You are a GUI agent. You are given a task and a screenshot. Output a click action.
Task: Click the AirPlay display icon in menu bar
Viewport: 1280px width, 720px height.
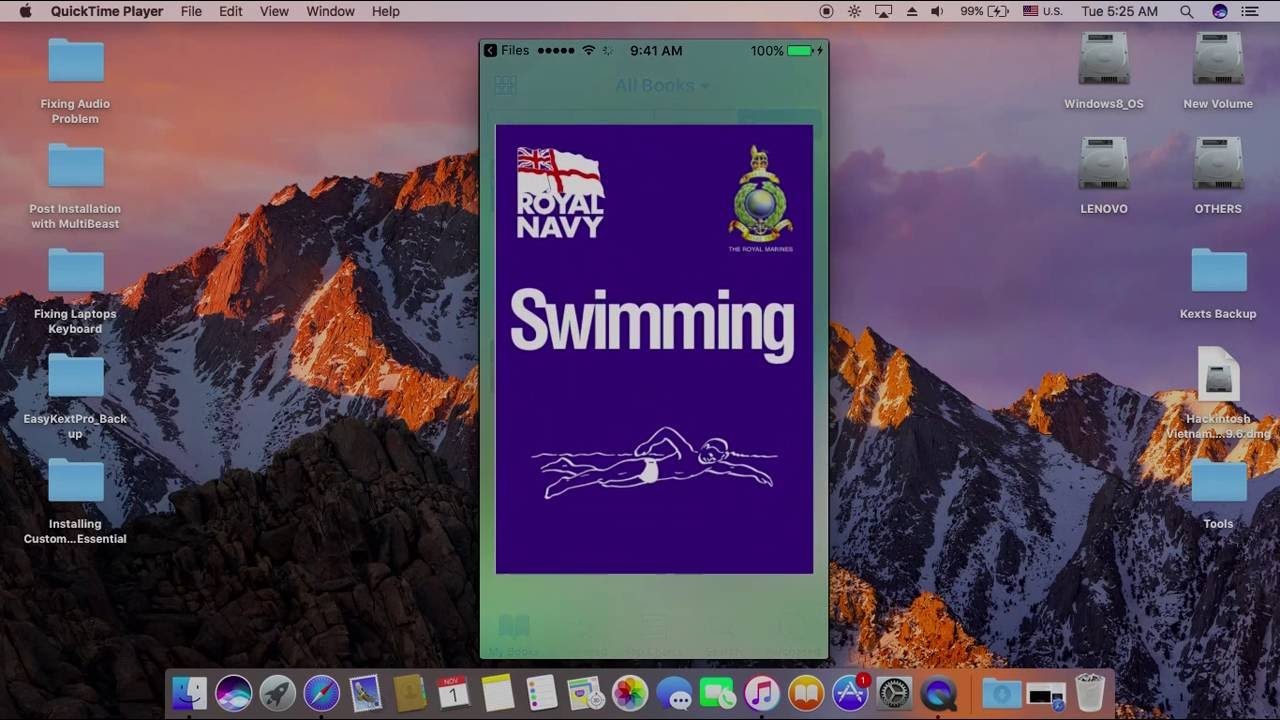[883, 11]
